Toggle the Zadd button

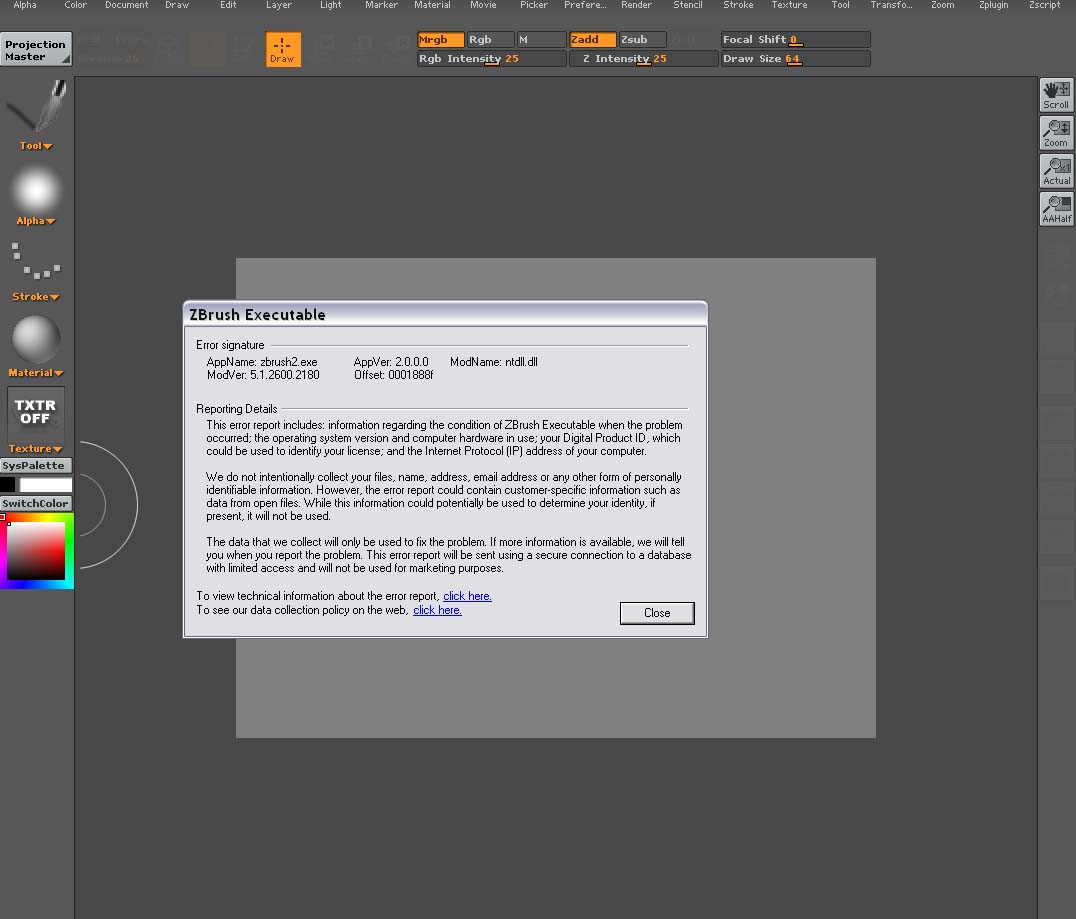(x=593, y=40)
